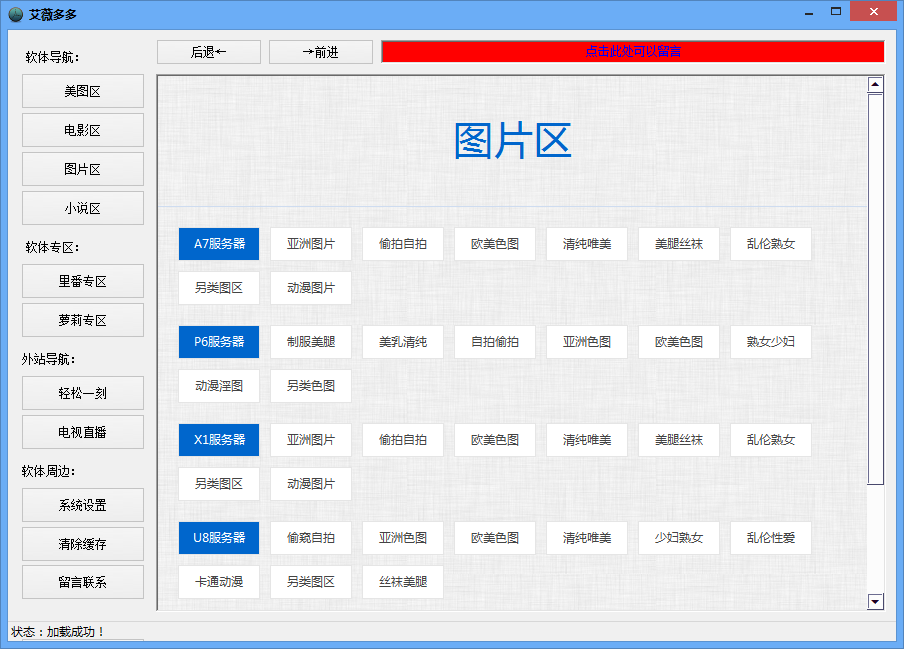The width and height of the screenshot is (904, 649).
Task: Maximize the 艾薇多多 window
Action: coord(835,12)
